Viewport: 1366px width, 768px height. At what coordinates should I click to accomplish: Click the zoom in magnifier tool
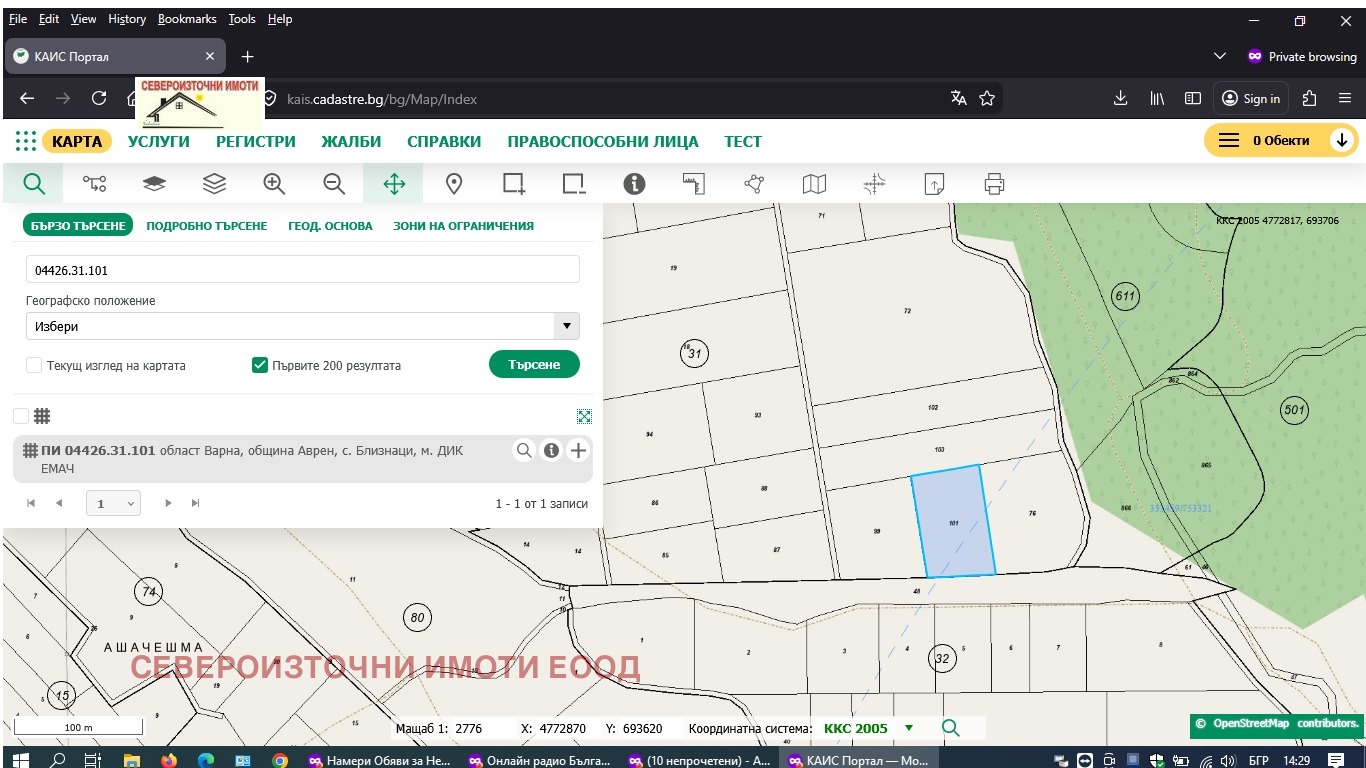point(274,184)
